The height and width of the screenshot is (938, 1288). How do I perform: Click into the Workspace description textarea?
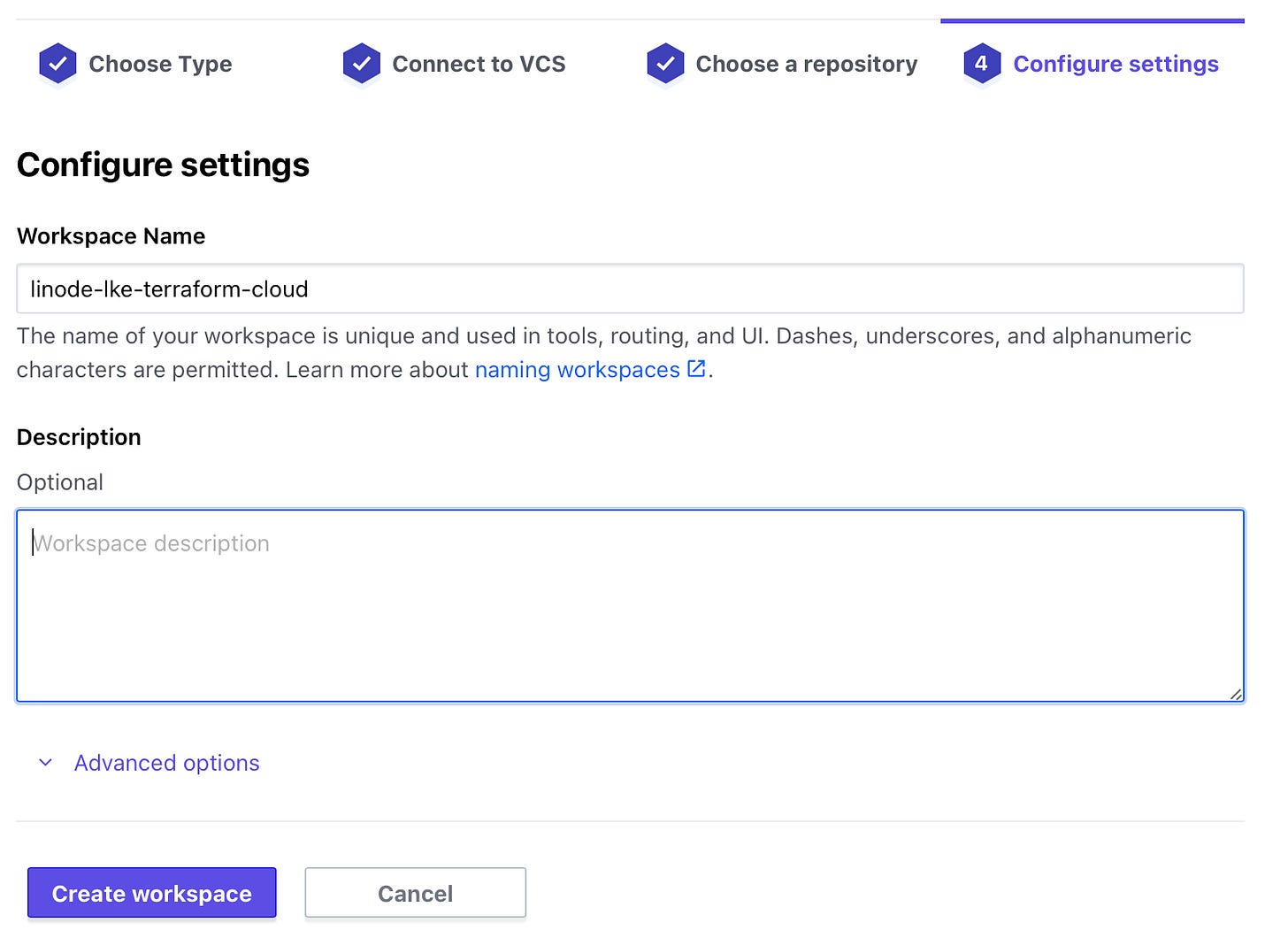coord(630,605)
